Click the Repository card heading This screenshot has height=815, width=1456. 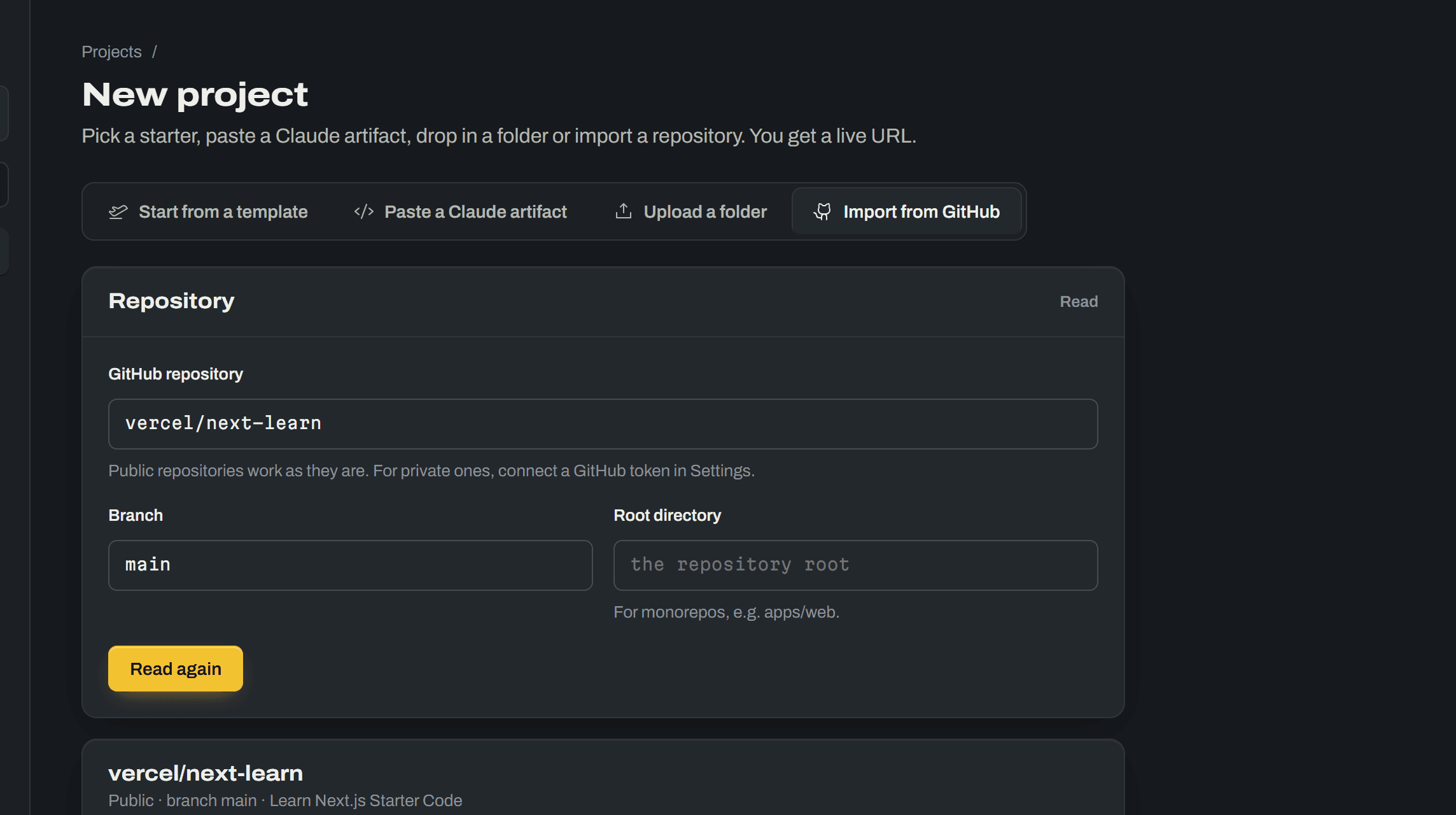pos(171,301)
